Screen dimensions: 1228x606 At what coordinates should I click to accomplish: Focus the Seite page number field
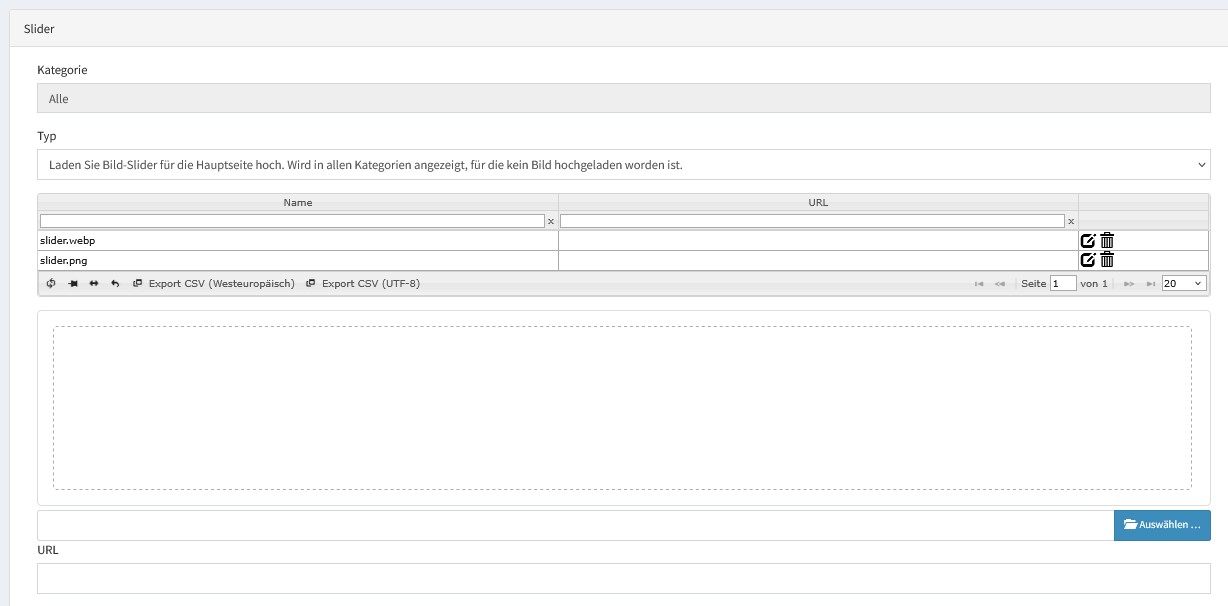[x=1063, y=284]
